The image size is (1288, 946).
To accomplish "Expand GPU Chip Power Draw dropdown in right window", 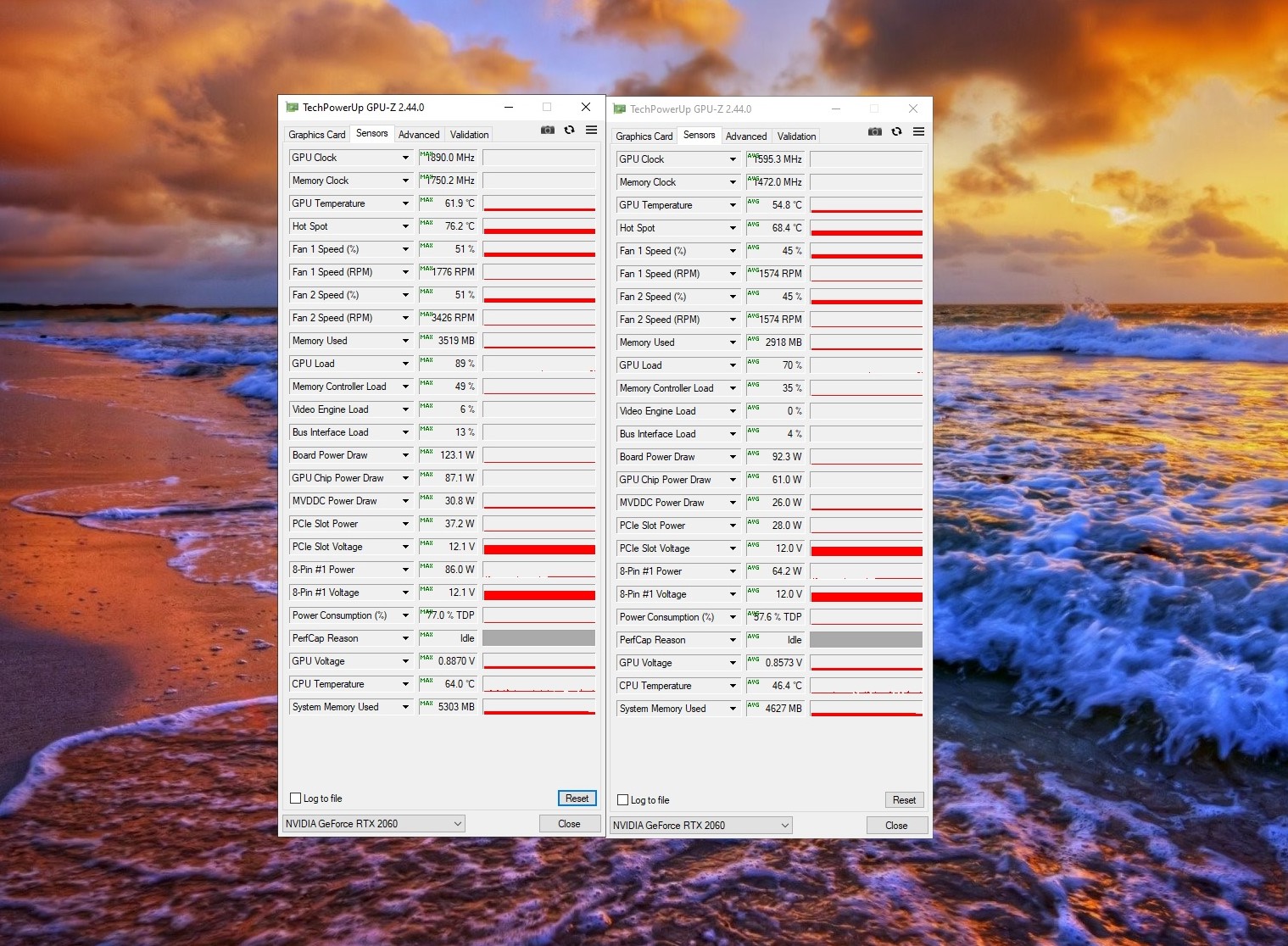I will click(x=733, y=480).
